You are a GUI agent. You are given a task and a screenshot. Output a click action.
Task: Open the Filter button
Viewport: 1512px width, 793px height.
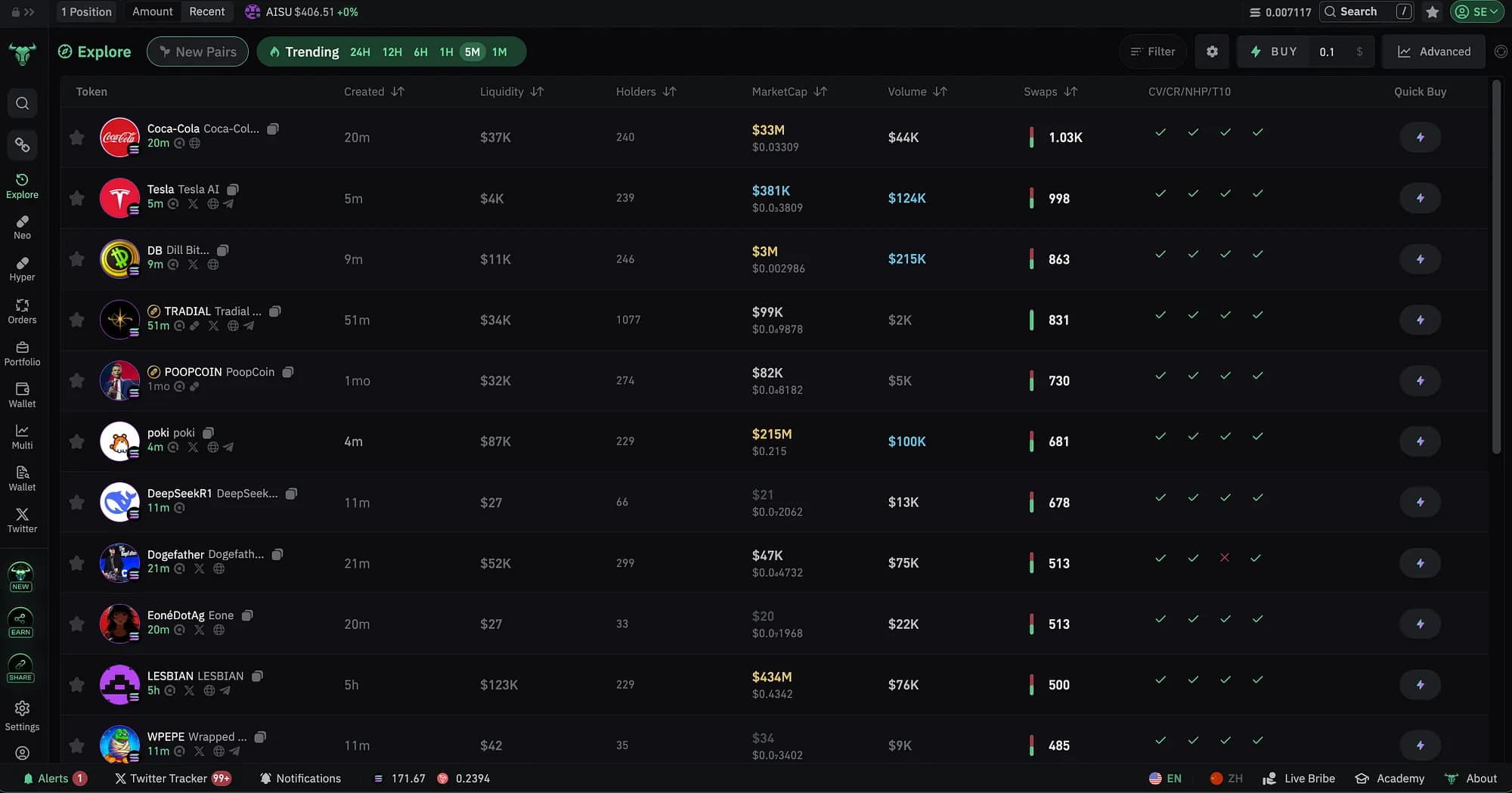click(1152, 51)
